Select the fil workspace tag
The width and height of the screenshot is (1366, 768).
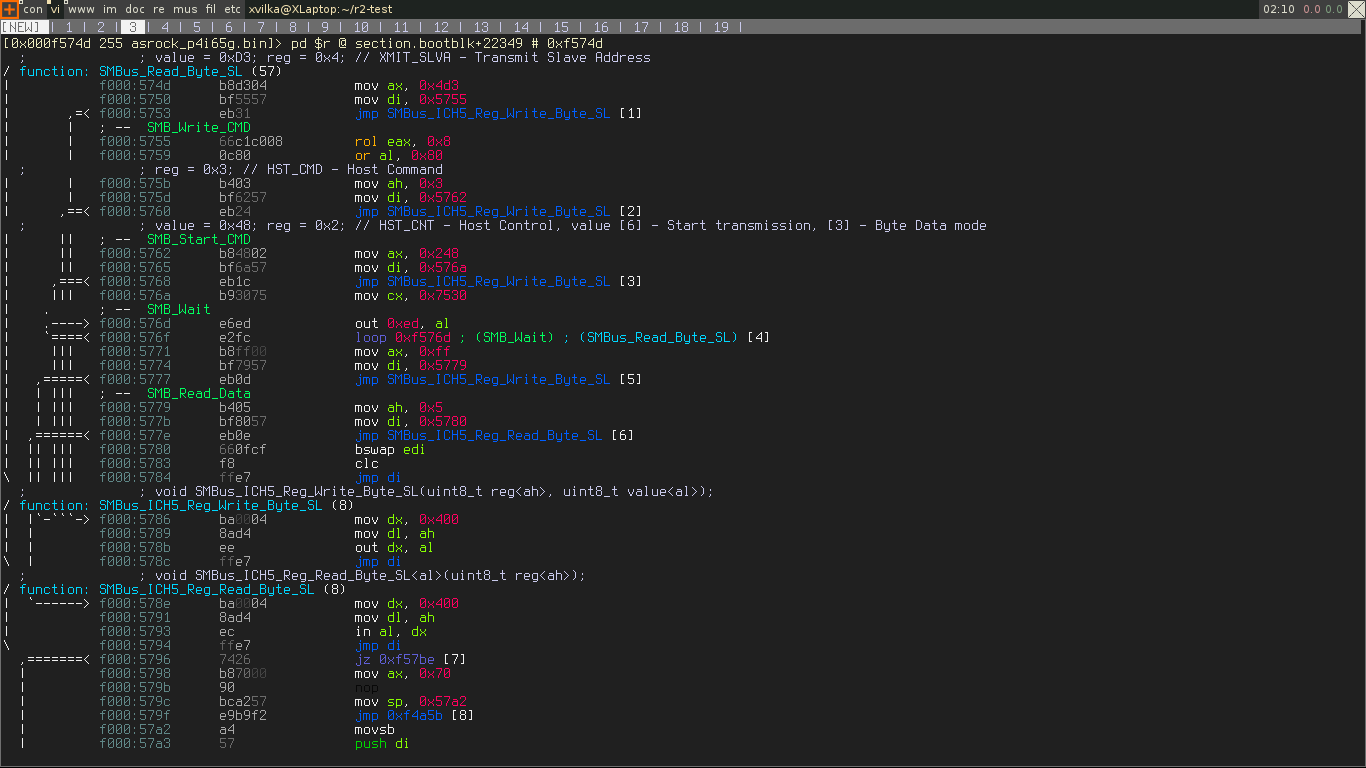point(211,9)
